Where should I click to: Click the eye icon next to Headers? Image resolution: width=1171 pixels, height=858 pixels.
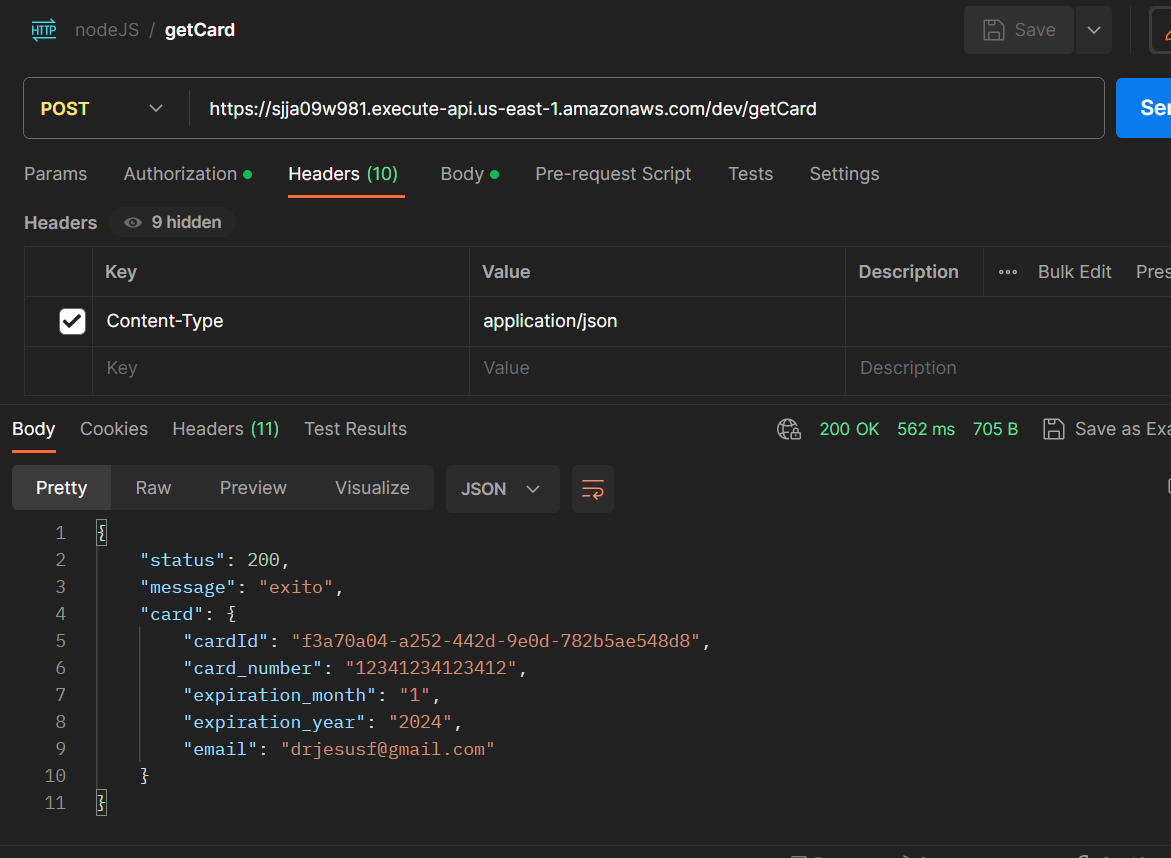point(132,222)
